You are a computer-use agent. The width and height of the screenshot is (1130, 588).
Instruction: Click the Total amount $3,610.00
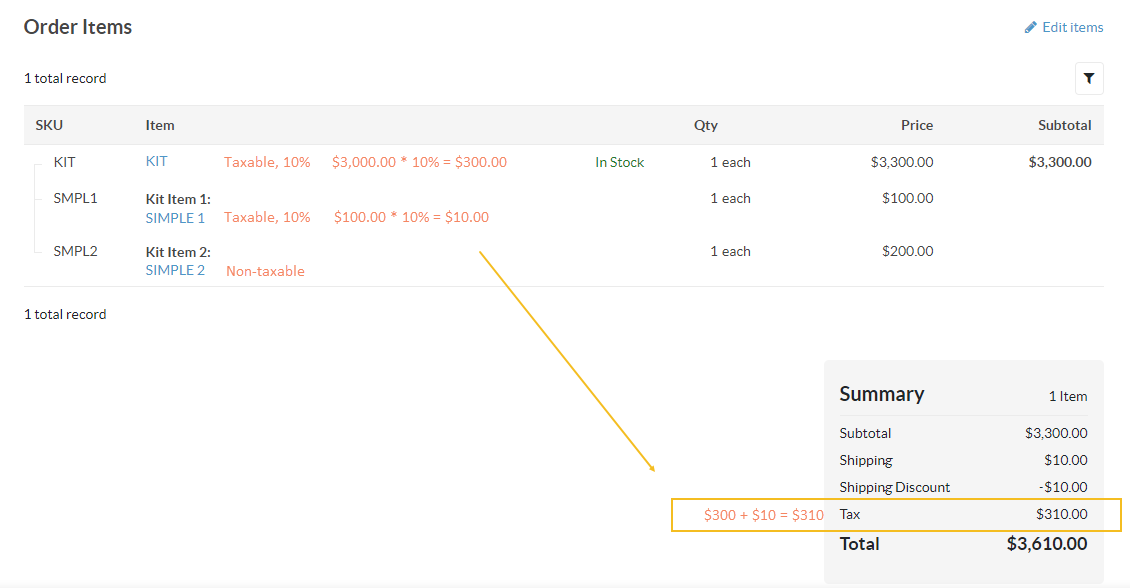[1046, 544]
